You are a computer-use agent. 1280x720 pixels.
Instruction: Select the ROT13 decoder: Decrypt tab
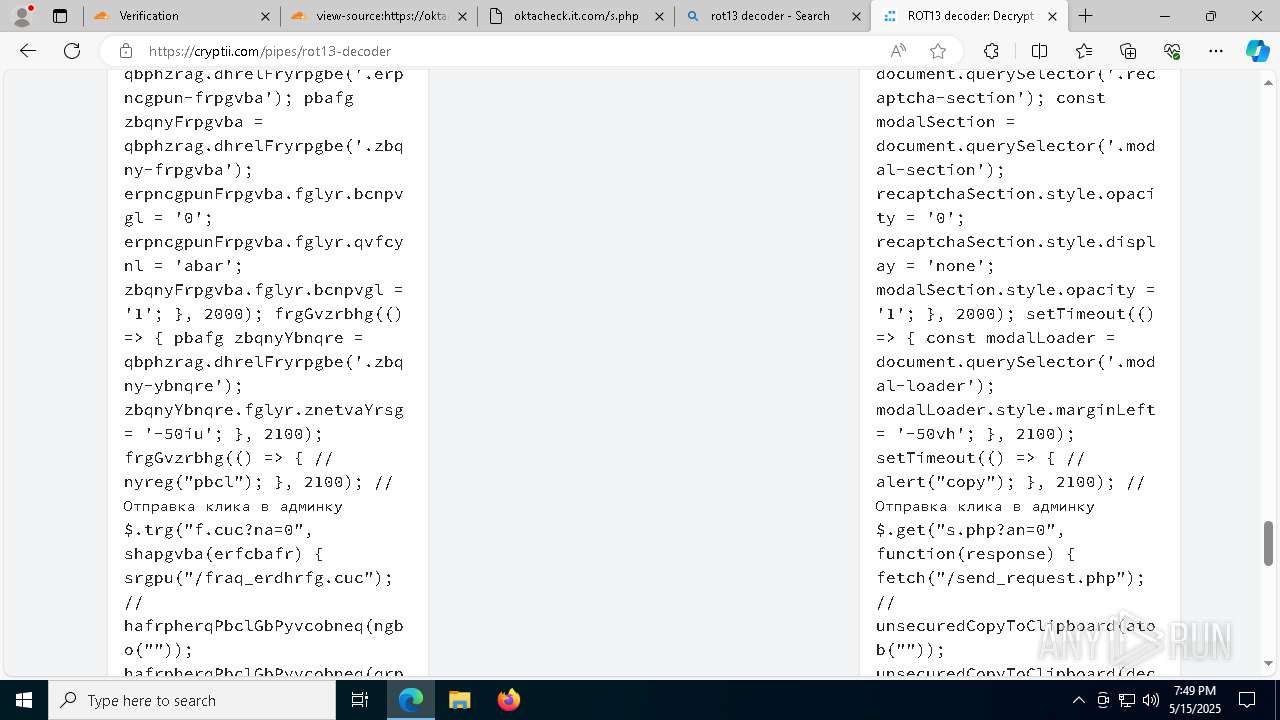coord(969,16)
